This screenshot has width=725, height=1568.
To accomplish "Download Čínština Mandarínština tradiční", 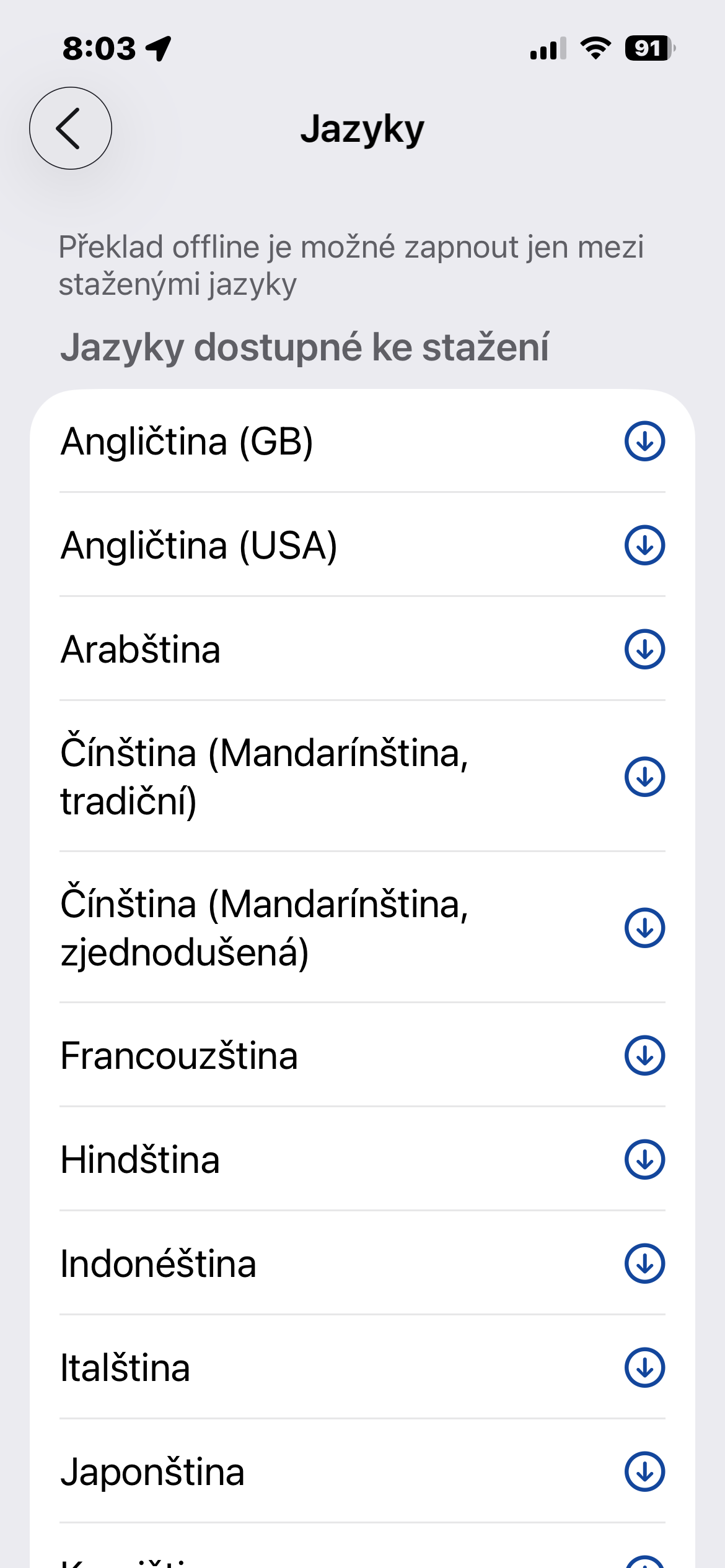I will 644,777.
